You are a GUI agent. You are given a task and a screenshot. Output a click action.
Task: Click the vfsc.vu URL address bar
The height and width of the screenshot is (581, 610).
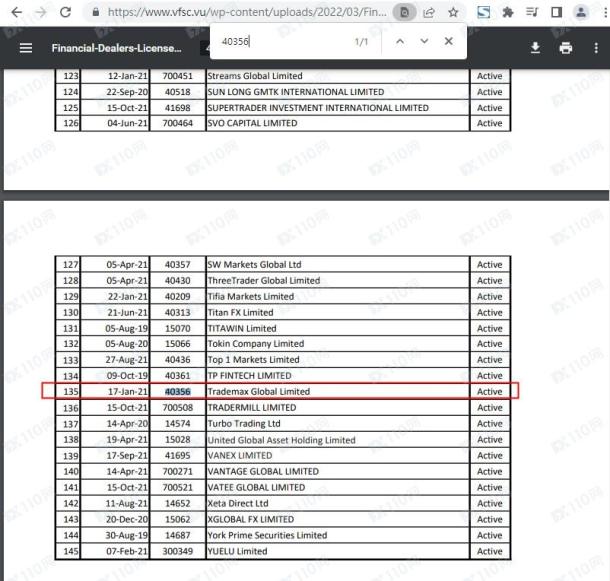(x=247, y=12)
